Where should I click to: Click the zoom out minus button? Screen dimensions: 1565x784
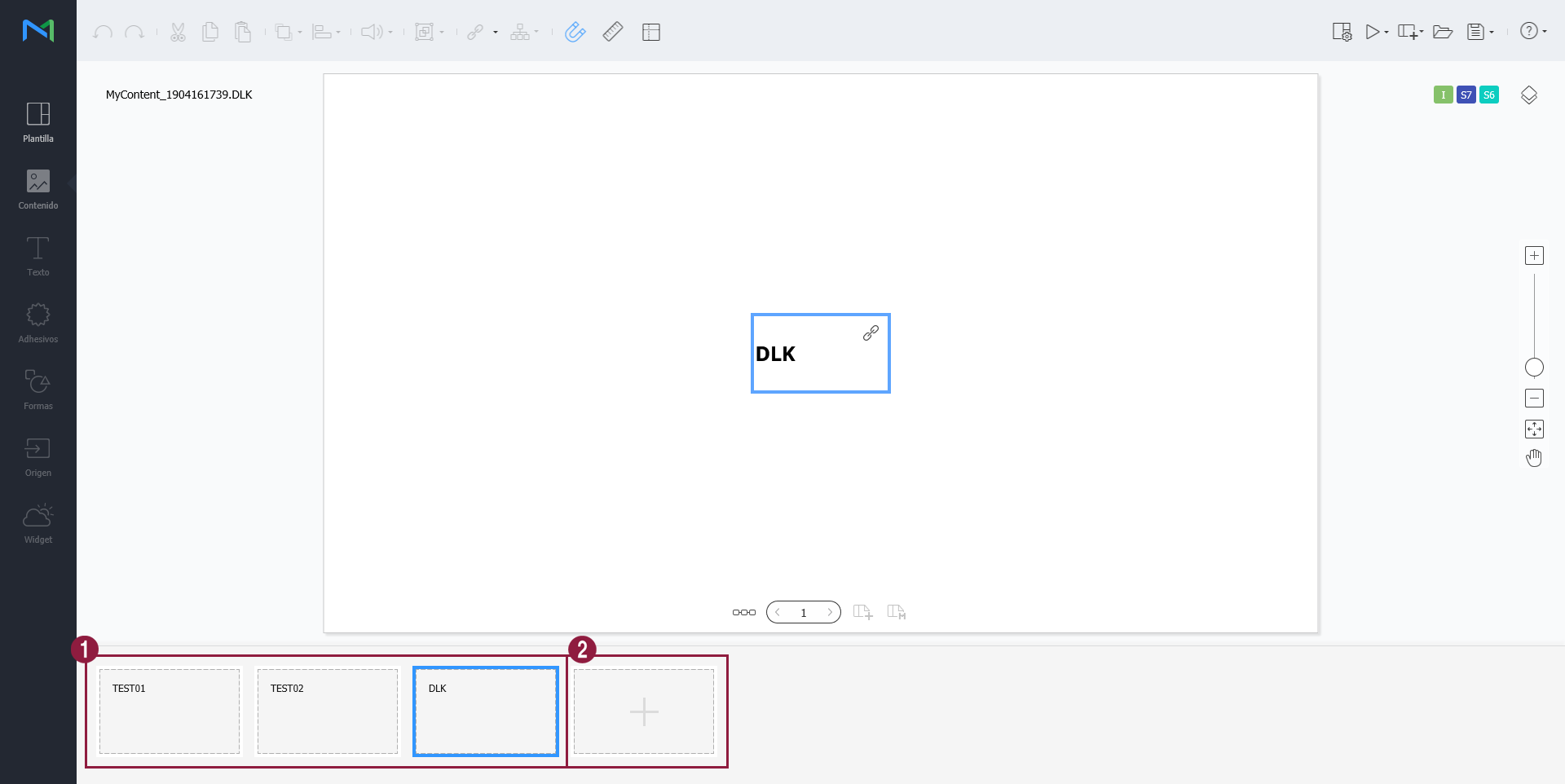1534,399
